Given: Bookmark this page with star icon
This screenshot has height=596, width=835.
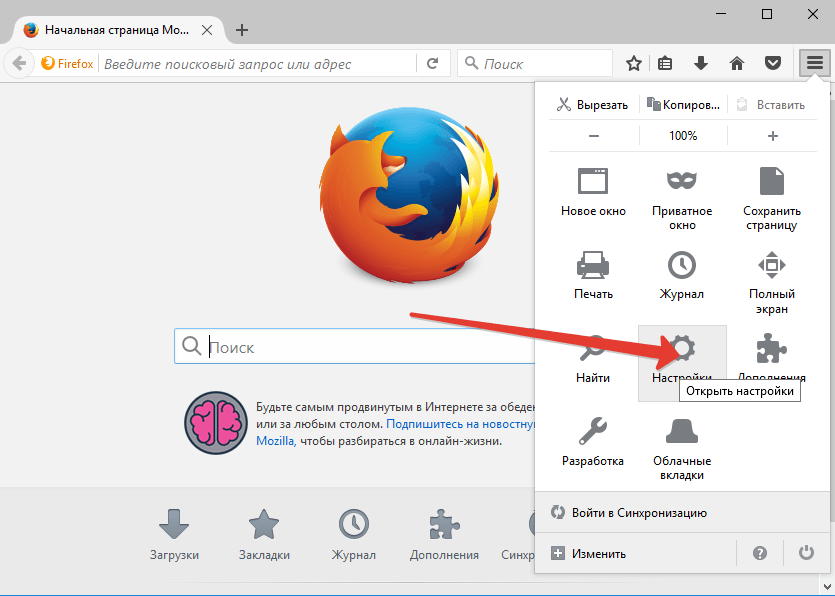Looking at the screenshot, I should 634,63.
